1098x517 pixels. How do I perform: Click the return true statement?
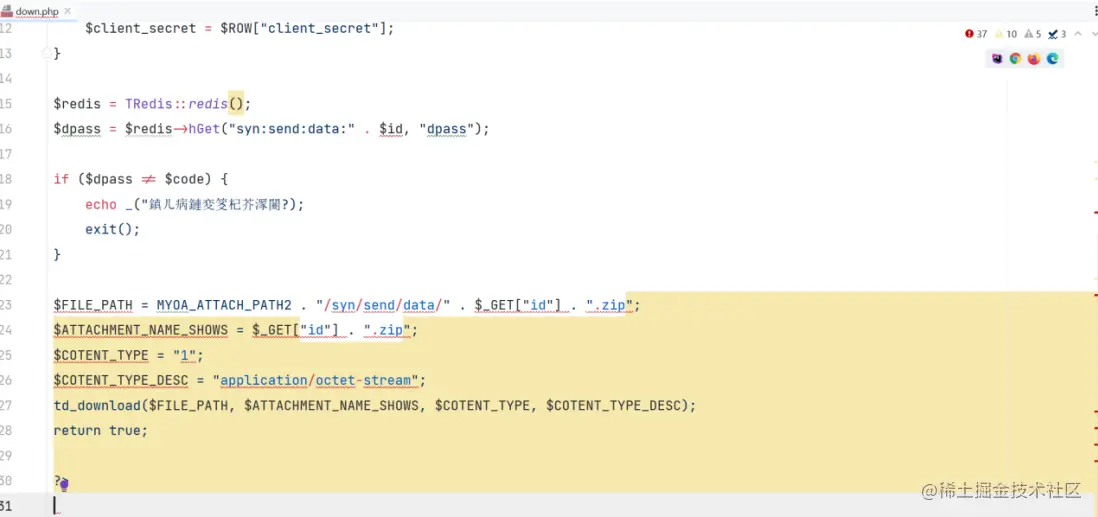pos(101,431)
